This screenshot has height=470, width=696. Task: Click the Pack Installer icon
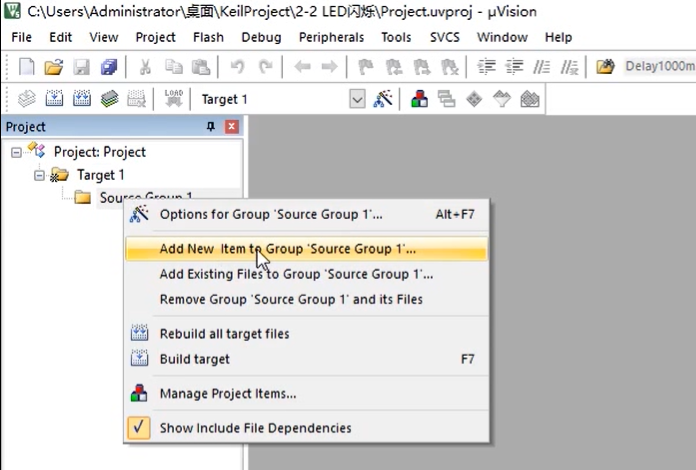pyautogui.click(x=530, y=99)
